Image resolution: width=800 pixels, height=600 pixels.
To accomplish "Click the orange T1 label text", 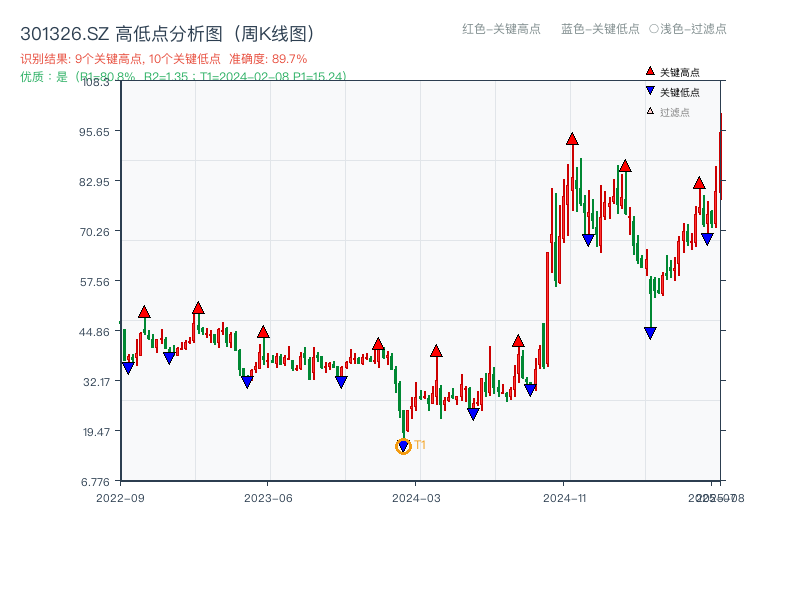I will 420,445.
